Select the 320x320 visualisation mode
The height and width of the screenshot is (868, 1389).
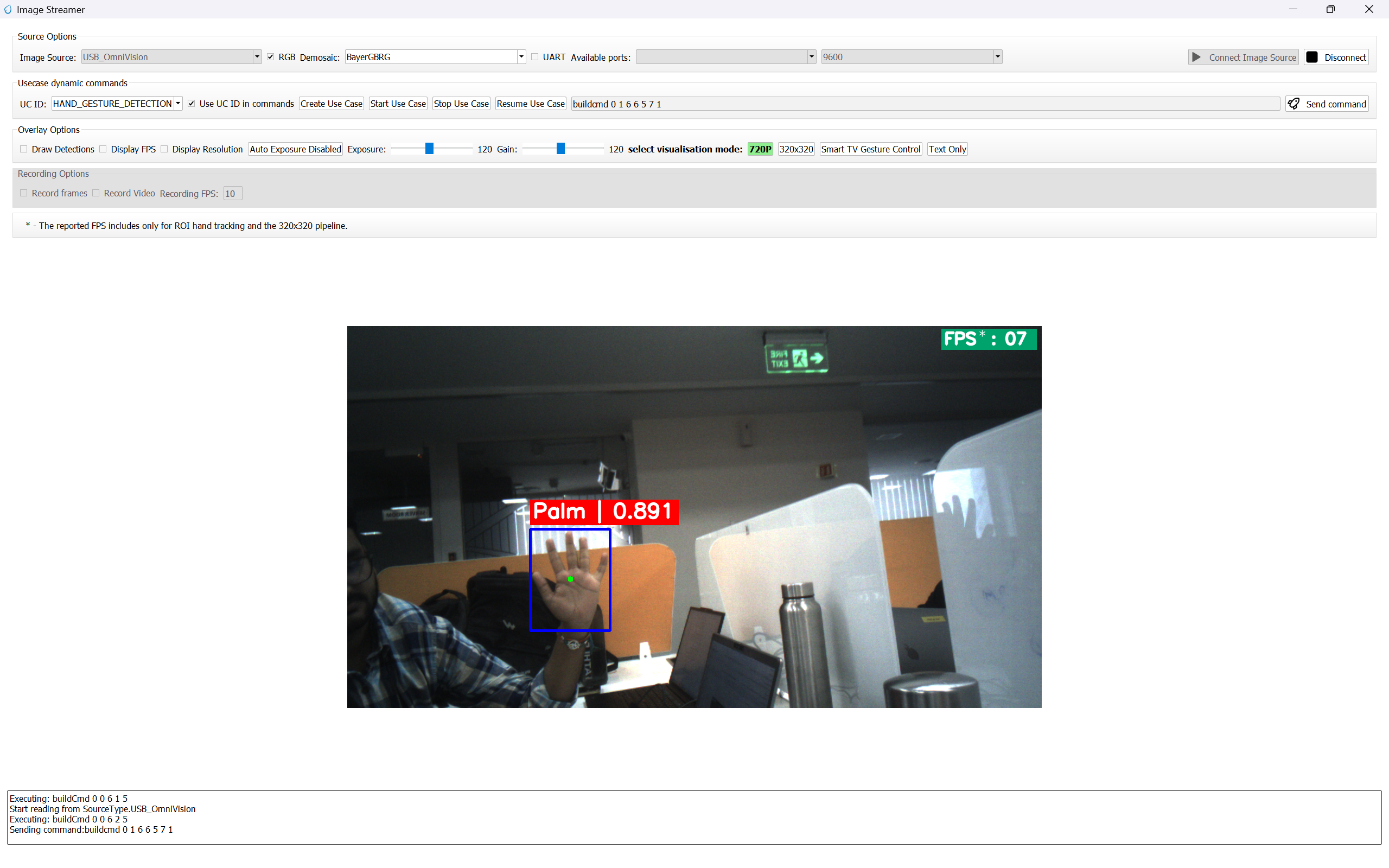tap(796, 149)
